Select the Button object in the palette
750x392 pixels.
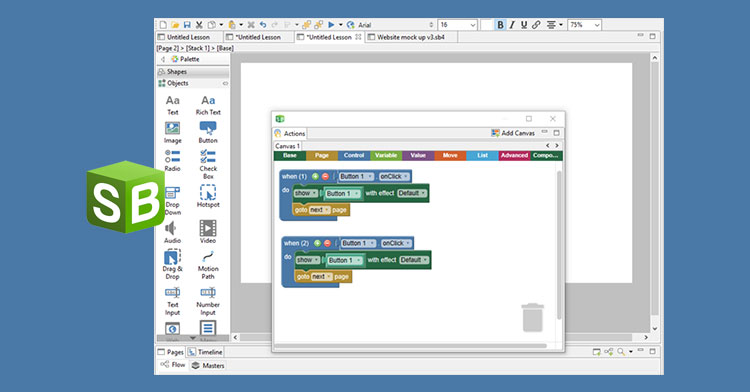[x=208, y=132]
